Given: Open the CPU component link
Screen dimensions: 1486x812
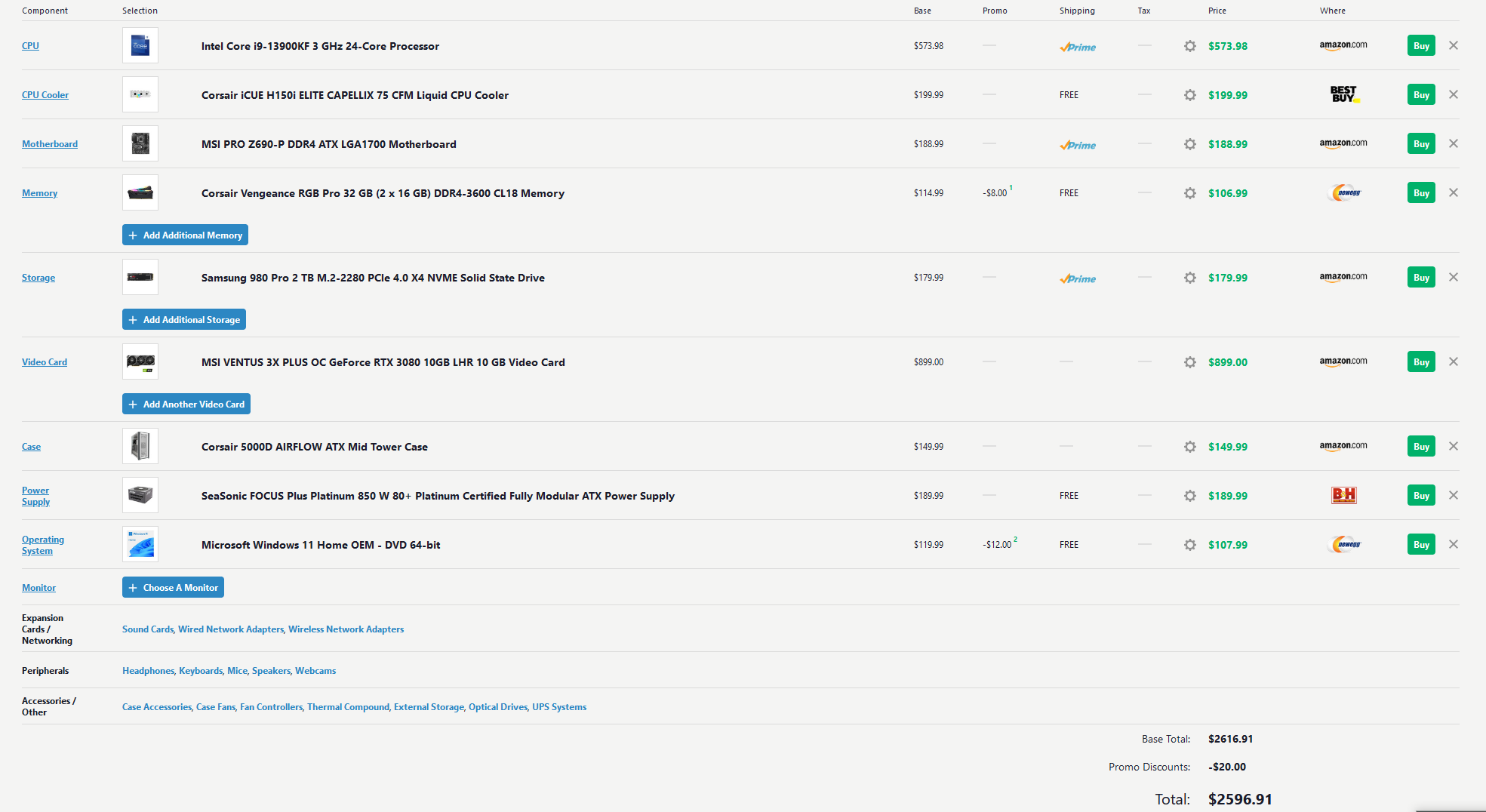Looking at the screenshot, I should click(30, 46).
